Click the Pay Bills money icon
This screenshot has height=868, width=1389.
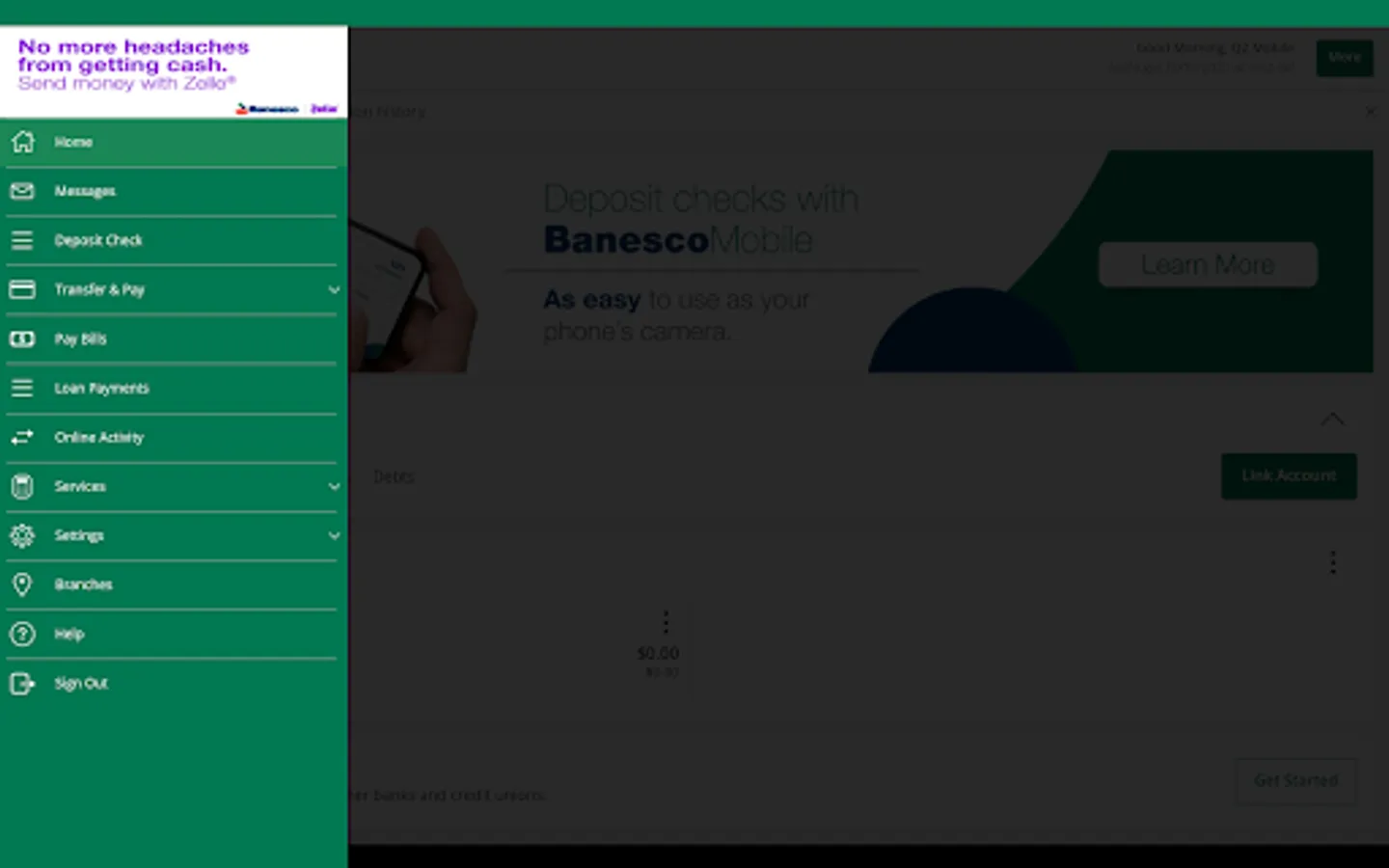tap(22, 339)
